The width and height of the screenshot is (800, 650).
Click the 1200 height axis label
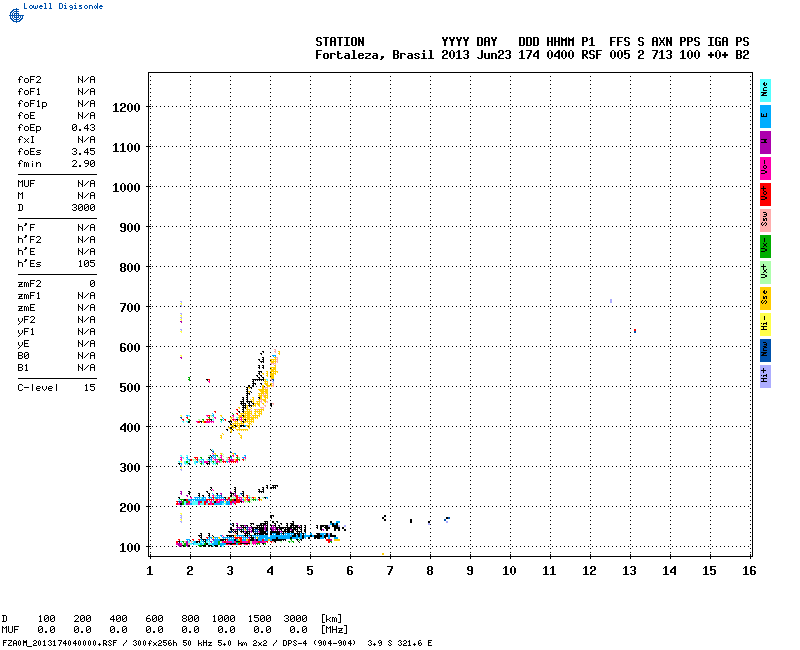pos(126,108)
